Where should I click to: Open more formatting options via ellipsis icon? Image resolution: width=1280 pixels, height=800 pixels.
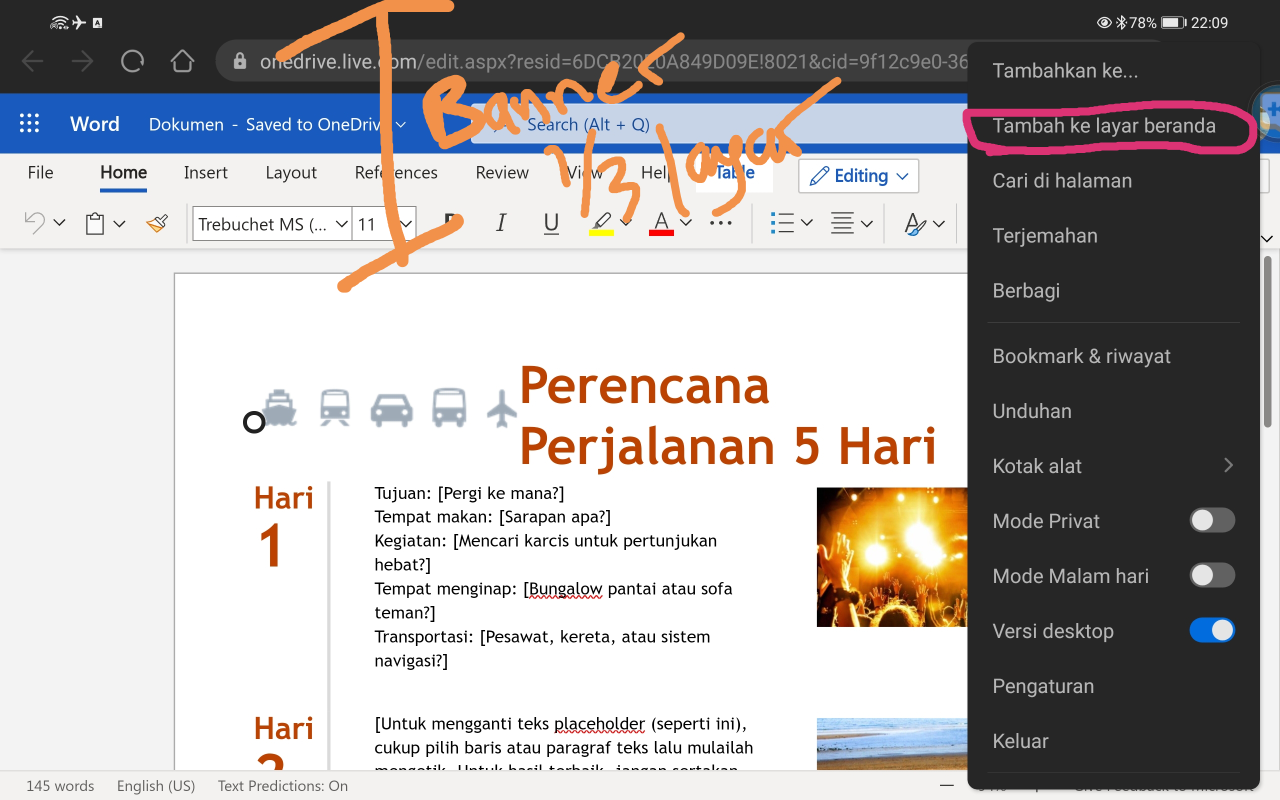click(x=721, y=222)
